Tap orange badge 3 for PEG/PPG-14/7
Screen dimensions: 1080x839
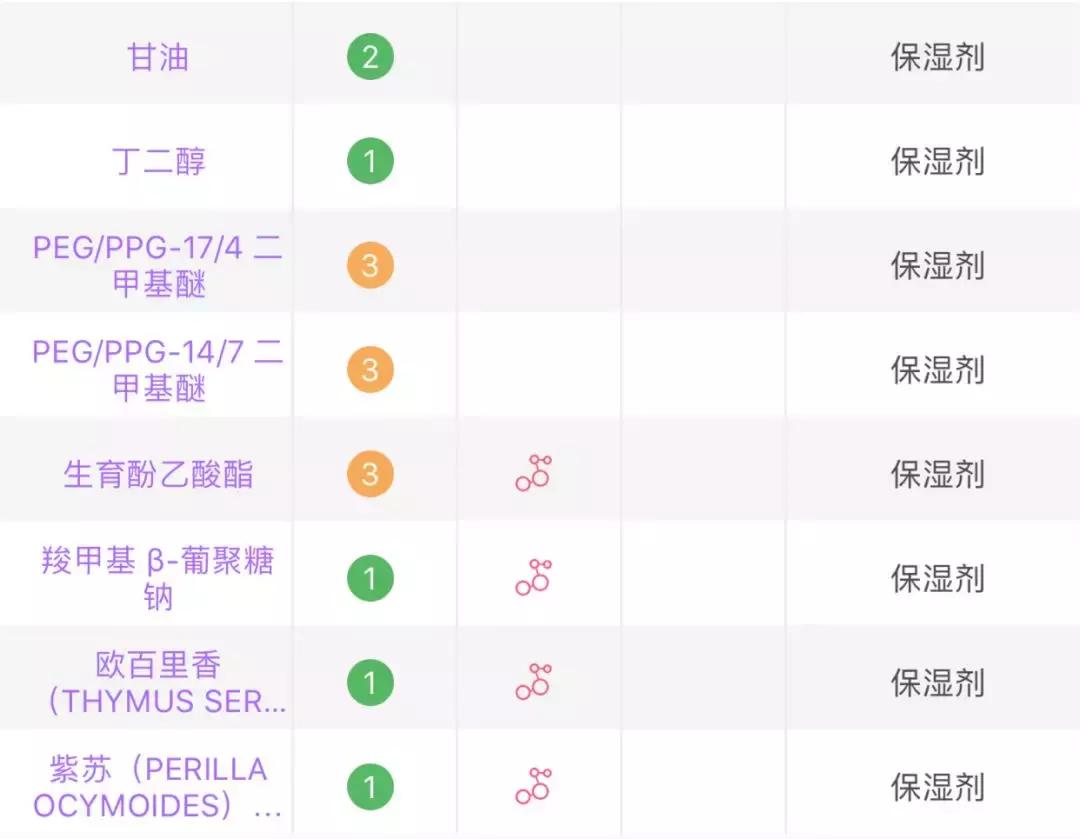[371, 370]
